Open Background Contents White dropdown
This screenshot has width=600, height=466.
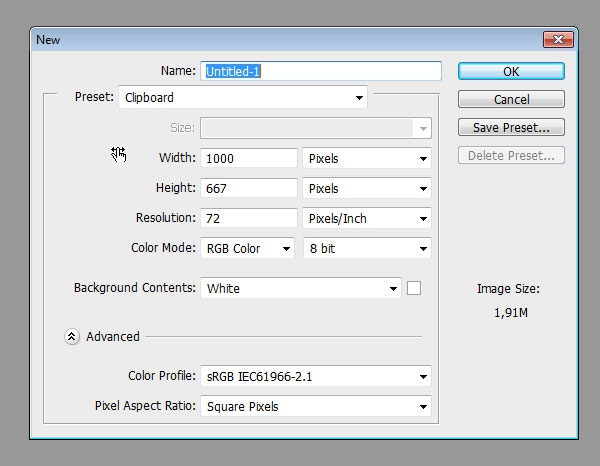click(301, 288)
